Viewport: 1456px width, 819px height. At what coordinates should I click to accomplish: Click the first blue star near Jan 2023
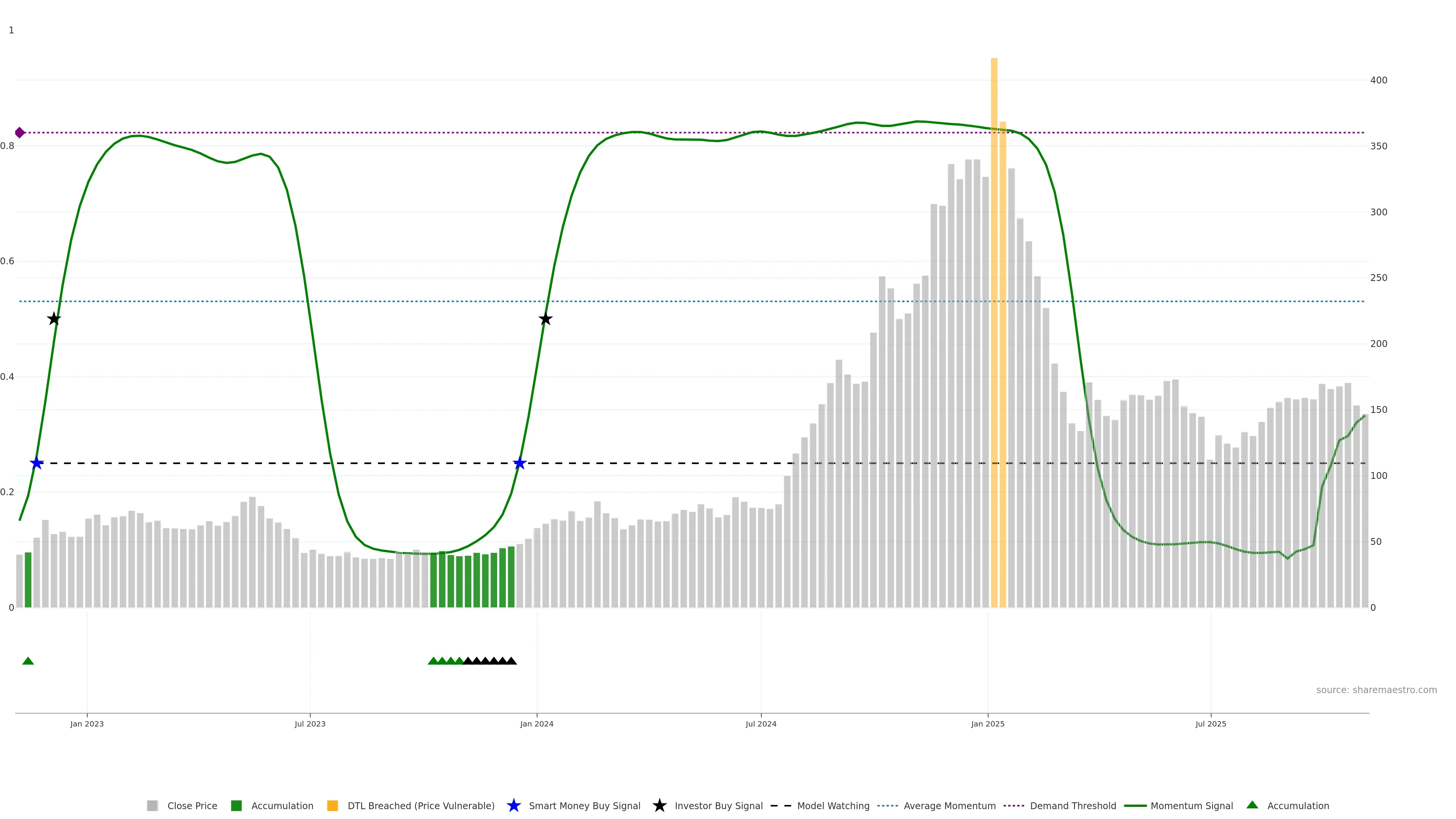tap(37, 463)
